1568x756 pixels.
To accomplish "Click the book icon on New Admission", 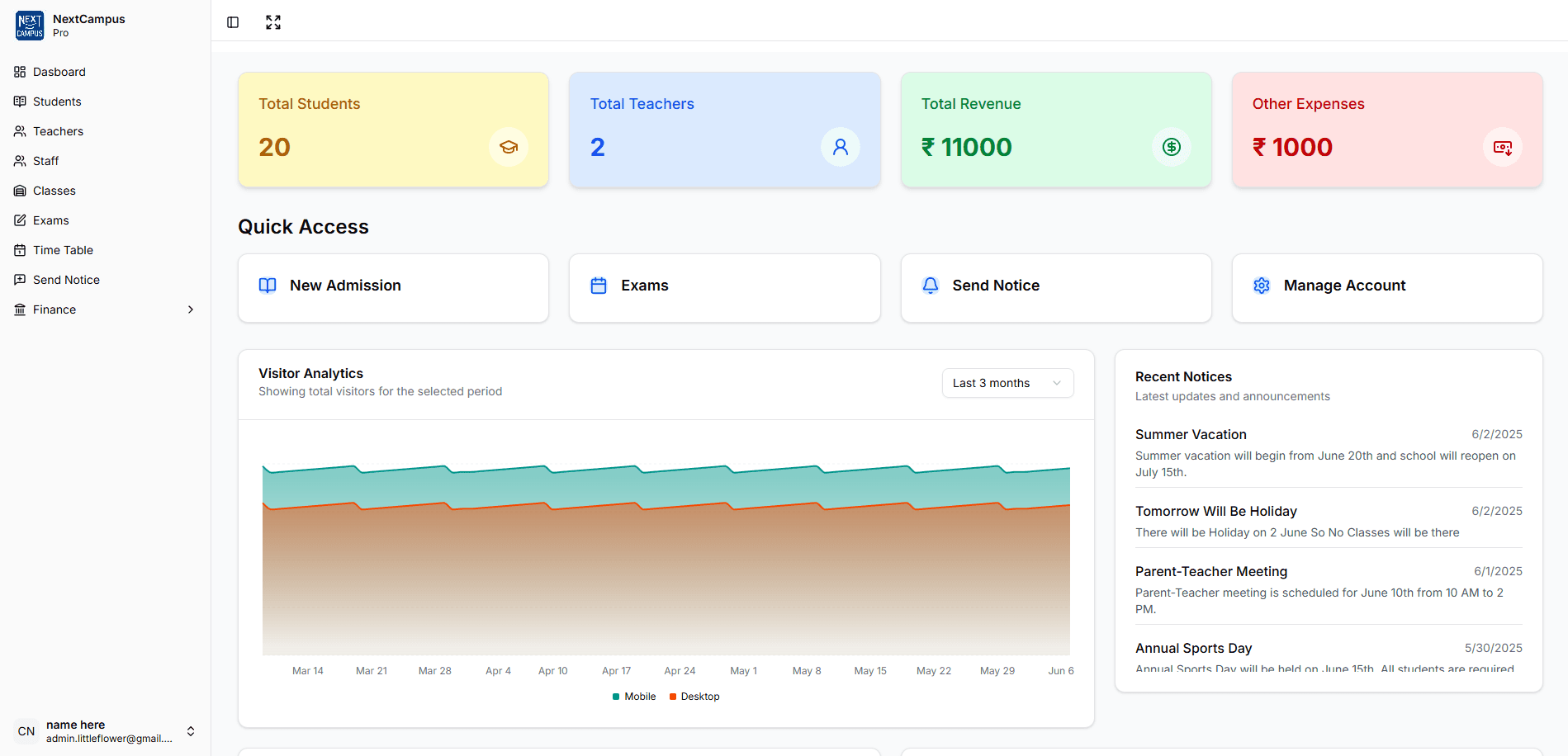I will pos(268,286).
